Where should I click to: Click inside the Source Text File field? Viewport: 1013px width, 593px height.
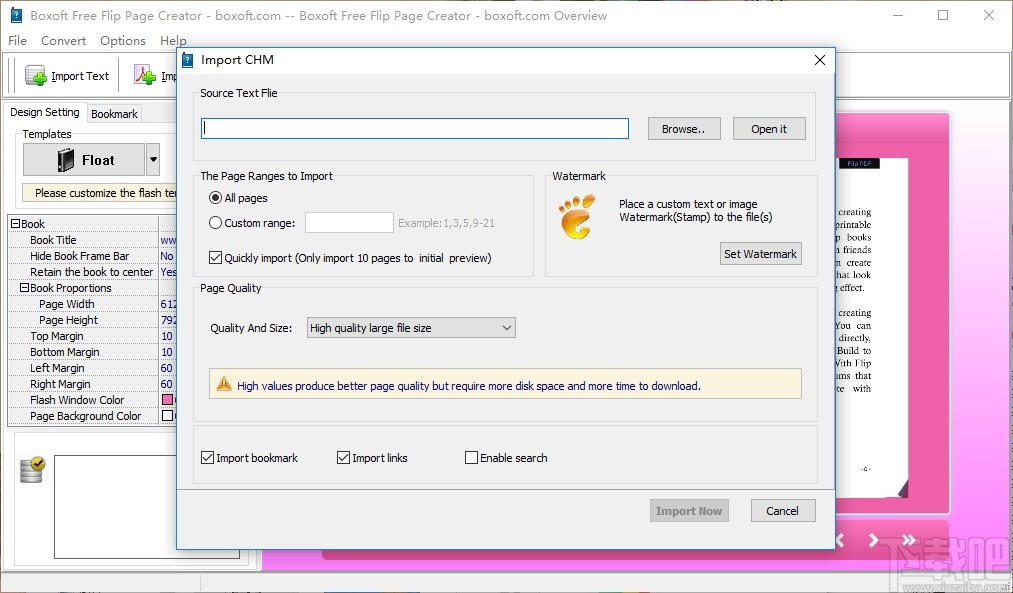[414, 128]
